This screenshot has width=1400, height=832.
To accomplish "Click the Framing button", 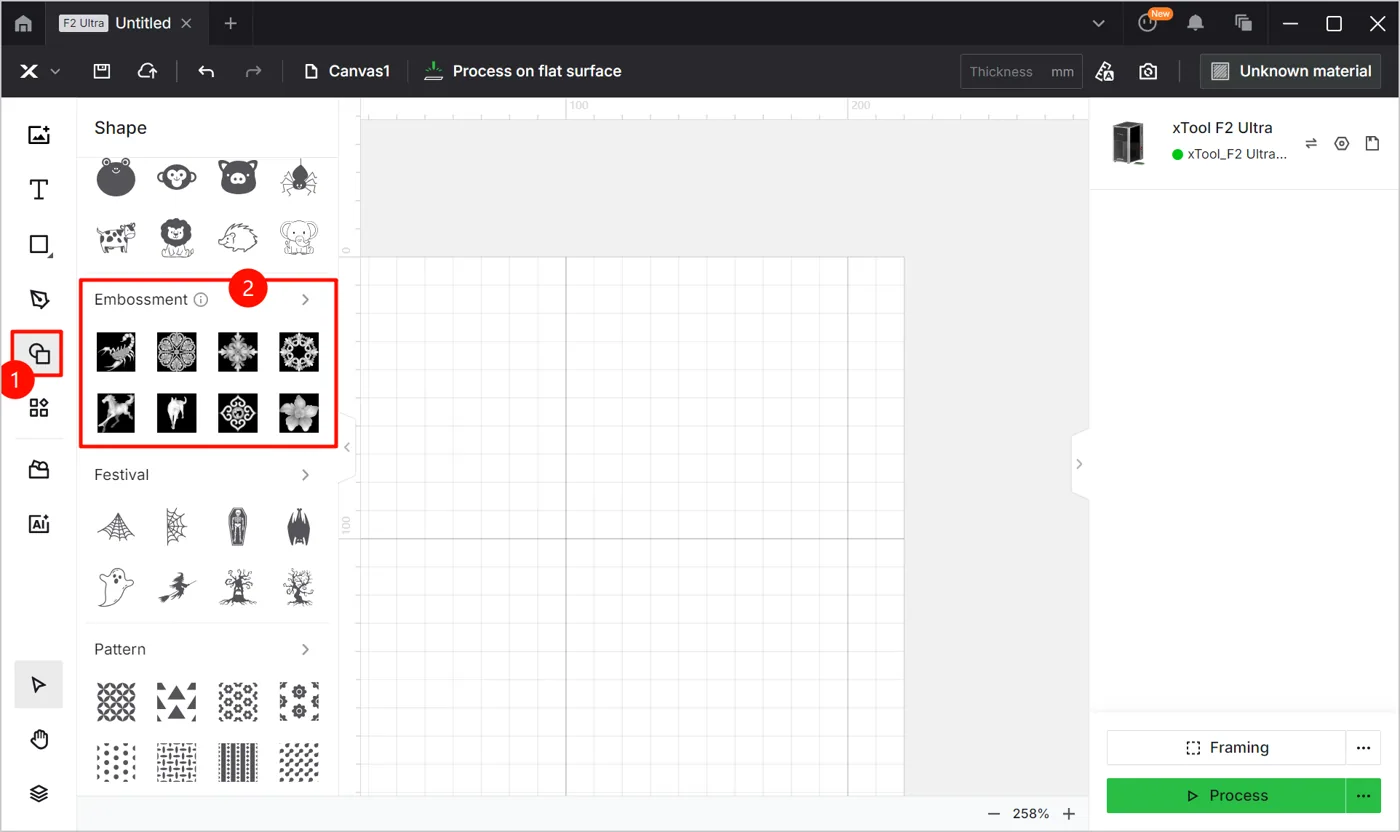I will click(1226, 747).
